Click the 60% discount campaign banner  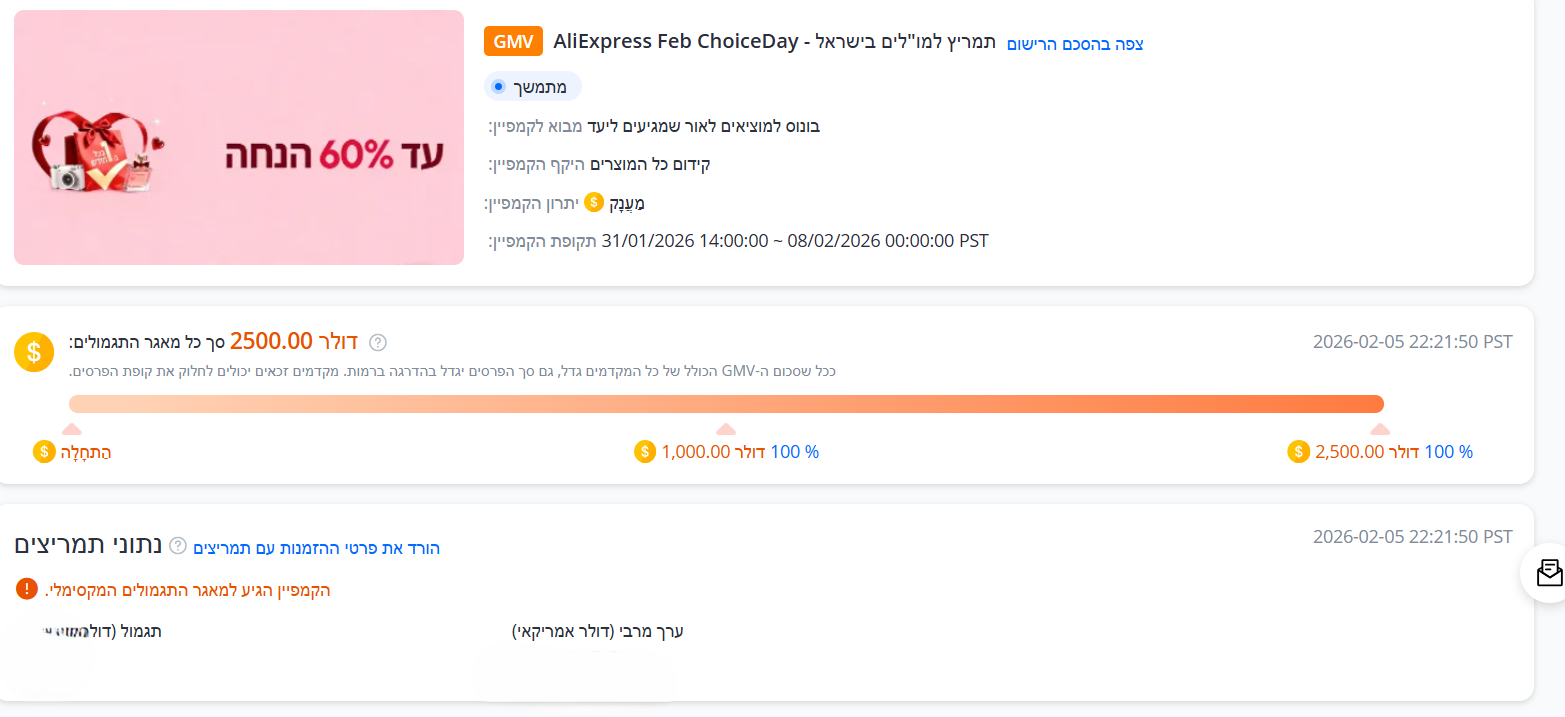pyautogui.click(x=237, y=137)
